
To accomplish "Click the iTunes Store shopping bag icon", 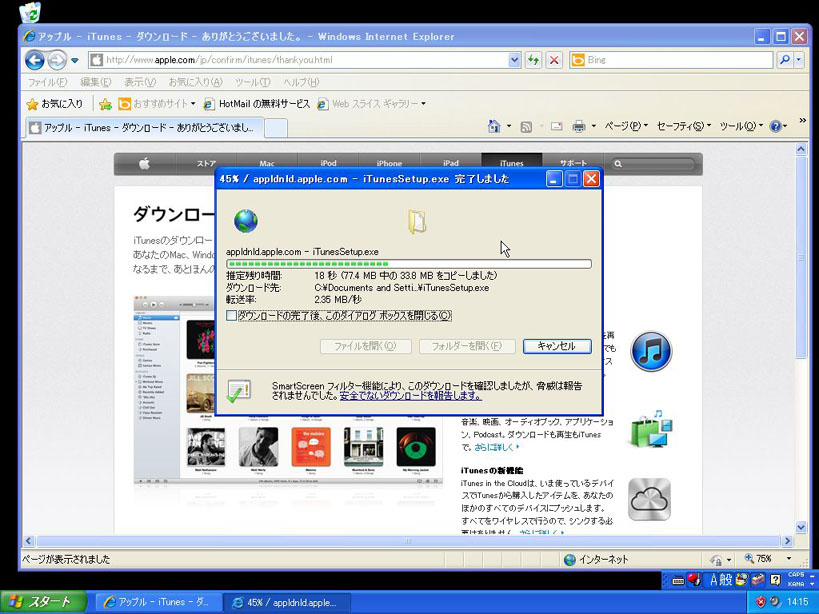I will [651, 429].
